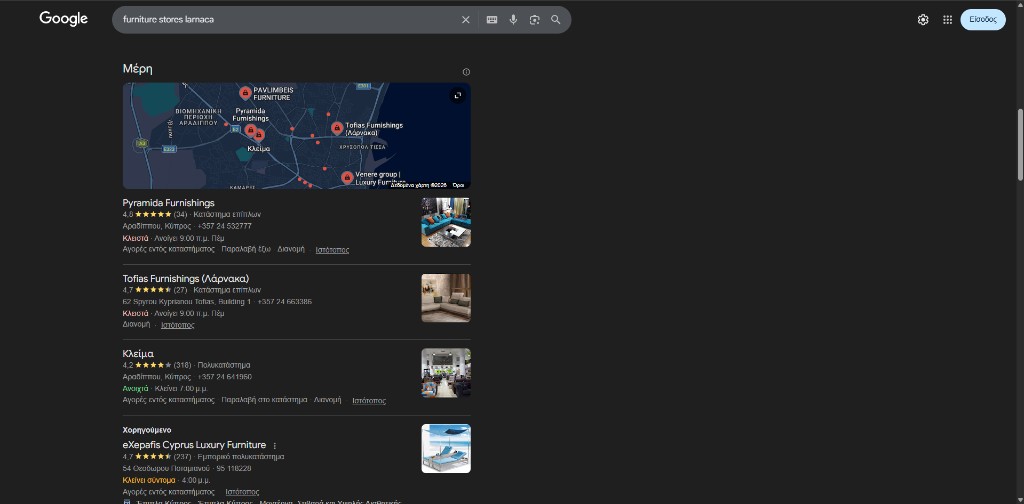Click the (318) review count of Κλείμα
Viewport: 1024px width, 504px height.
coord(182,365)
